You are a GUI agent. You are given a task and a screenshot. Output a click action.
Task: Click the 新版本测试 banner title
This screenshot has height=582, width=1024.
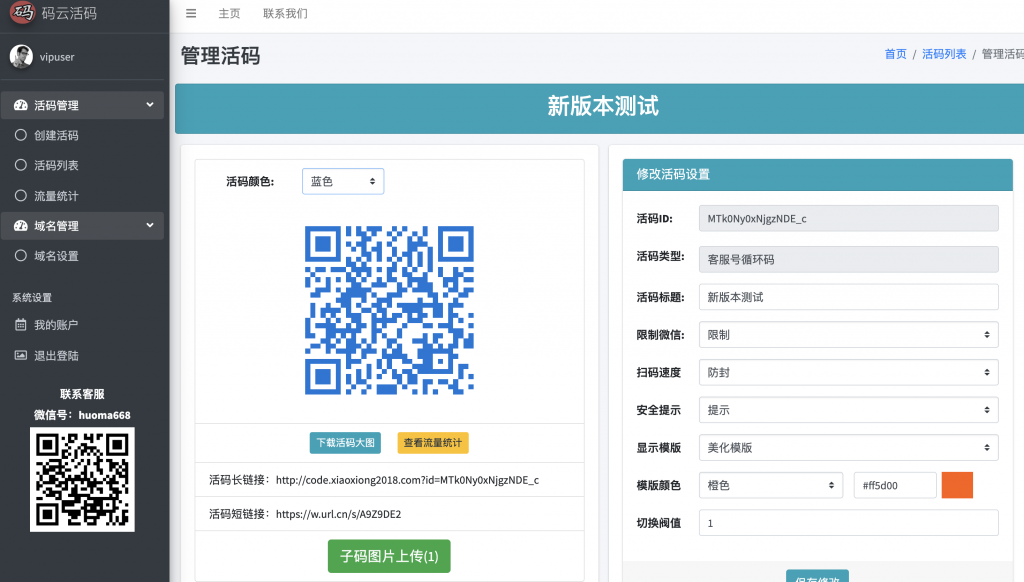[603, 106]
